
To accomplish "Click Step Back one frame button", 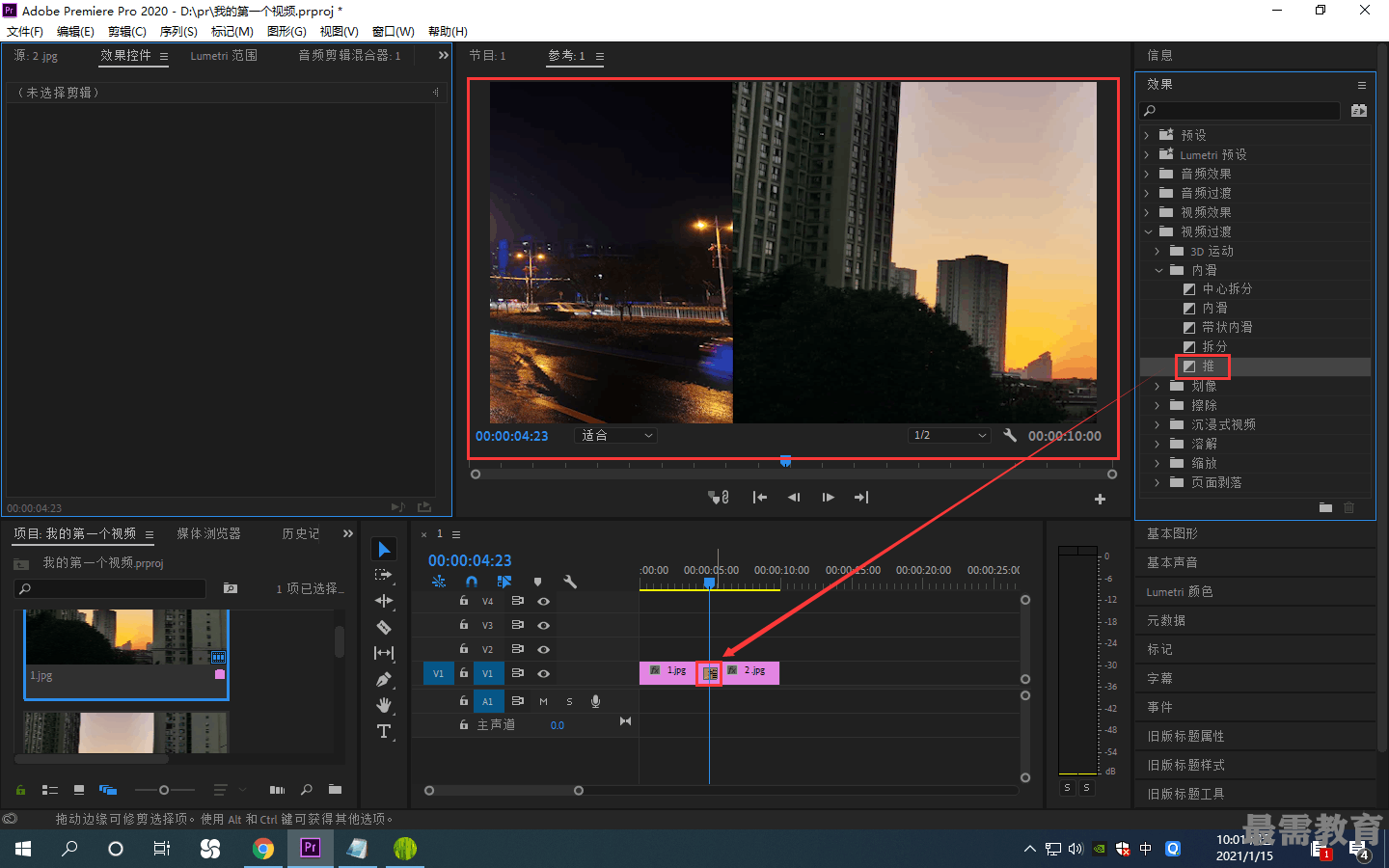I will tap(794, 498).
